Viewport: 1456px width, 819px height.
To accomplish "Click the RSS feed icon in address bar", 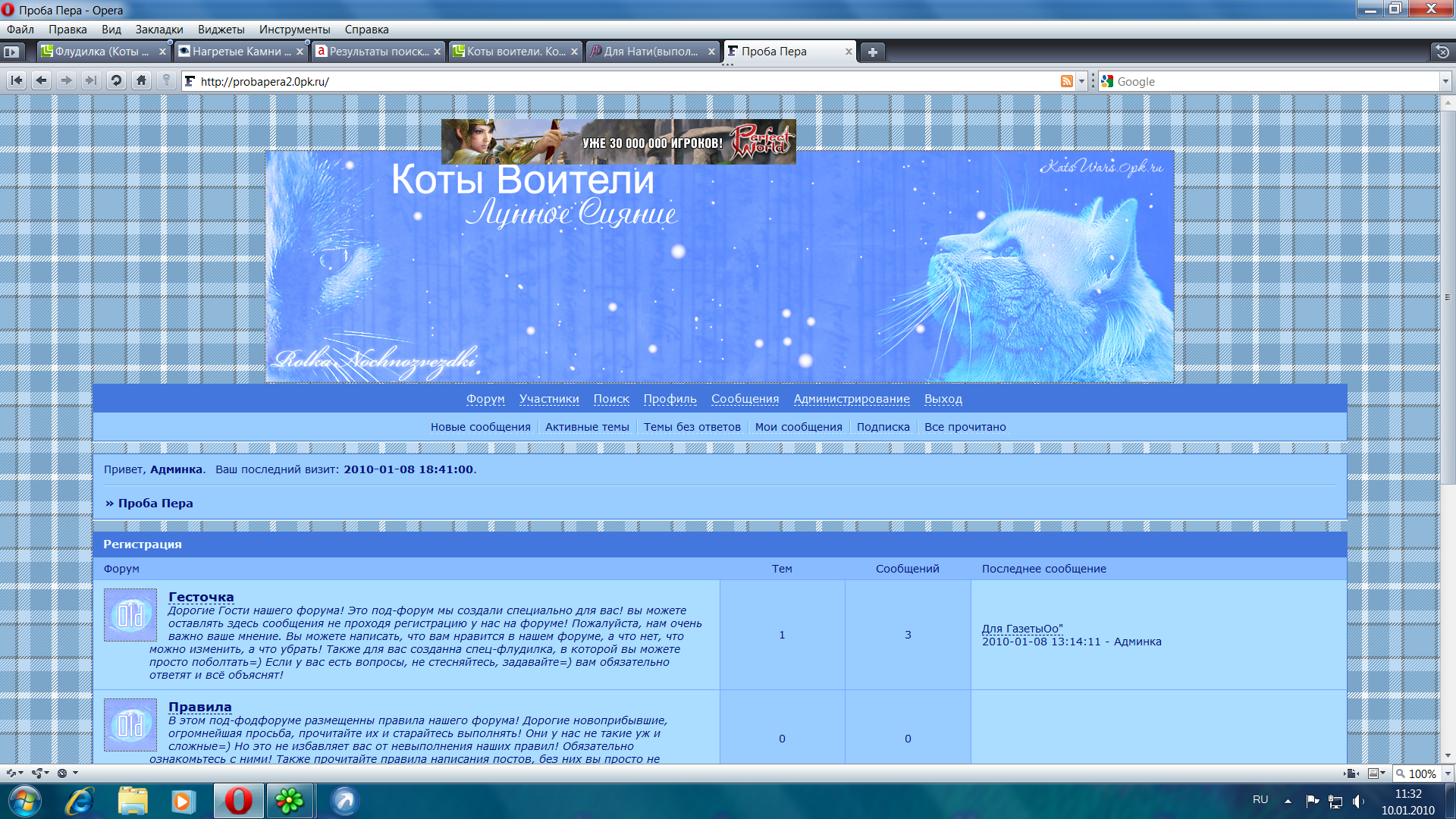I will click(x=1067, y=81).
